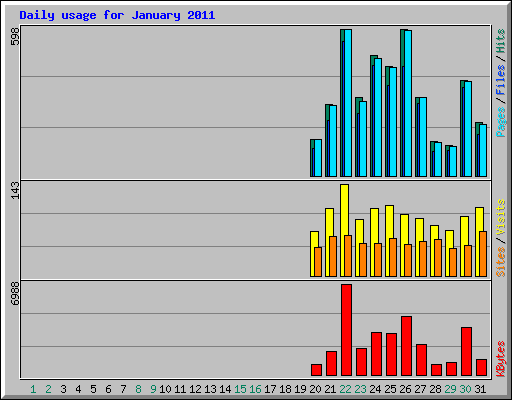
Task: Click the orange sites bar for day 28
Action: (438, 258)
